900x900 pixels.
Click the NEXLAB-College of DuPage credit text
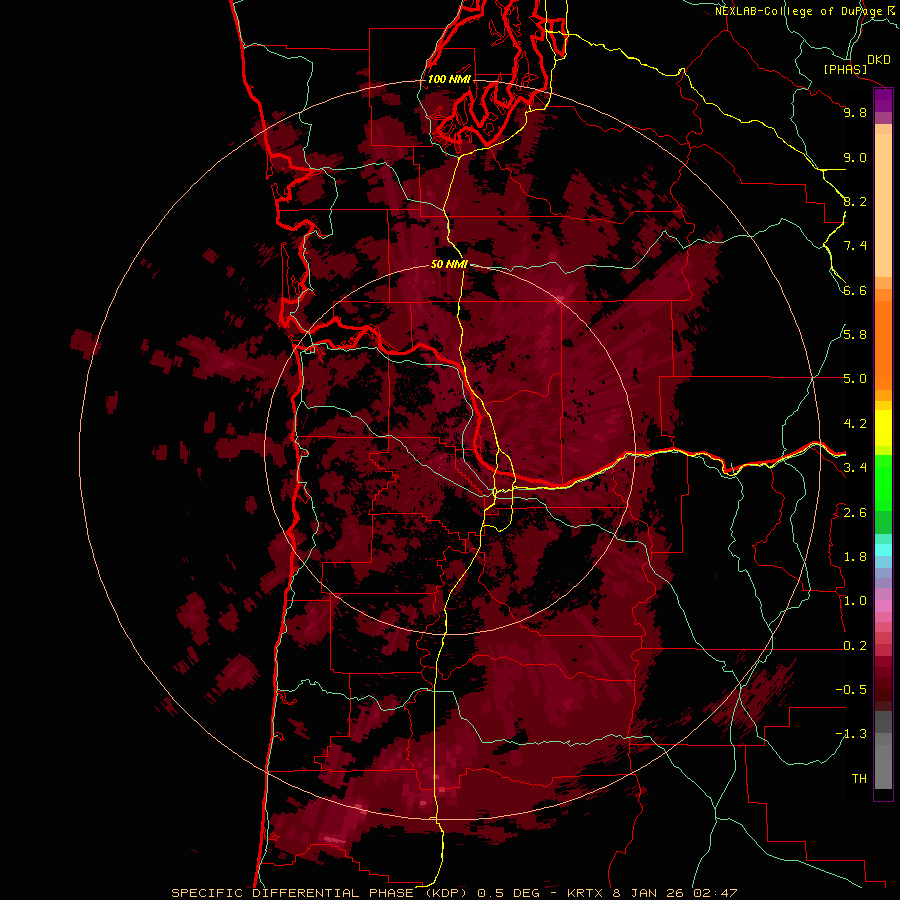click(799, 11)
